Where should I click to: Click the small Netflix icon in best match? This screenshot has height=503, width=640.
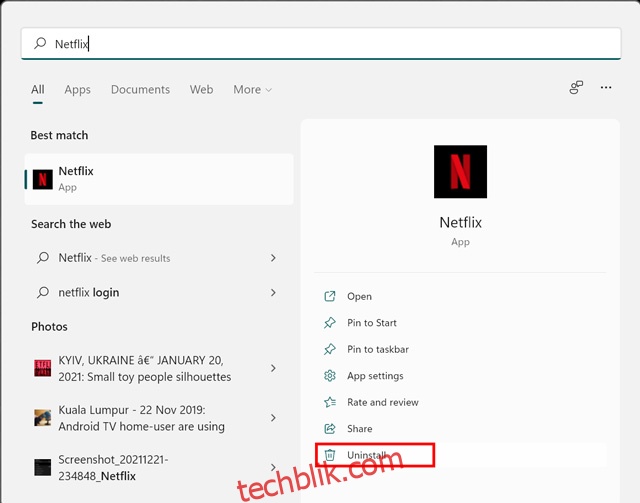[x=42, y=180]
